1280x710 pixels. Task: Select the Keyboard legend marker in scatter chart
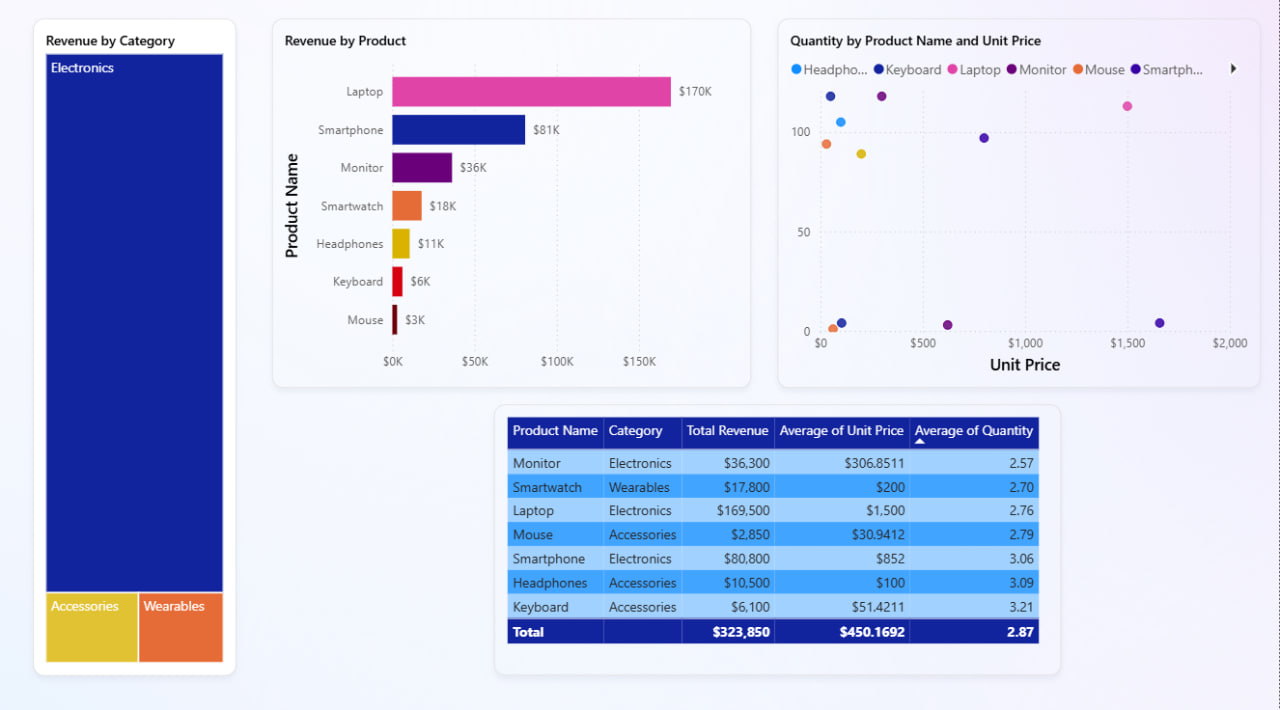878,70
